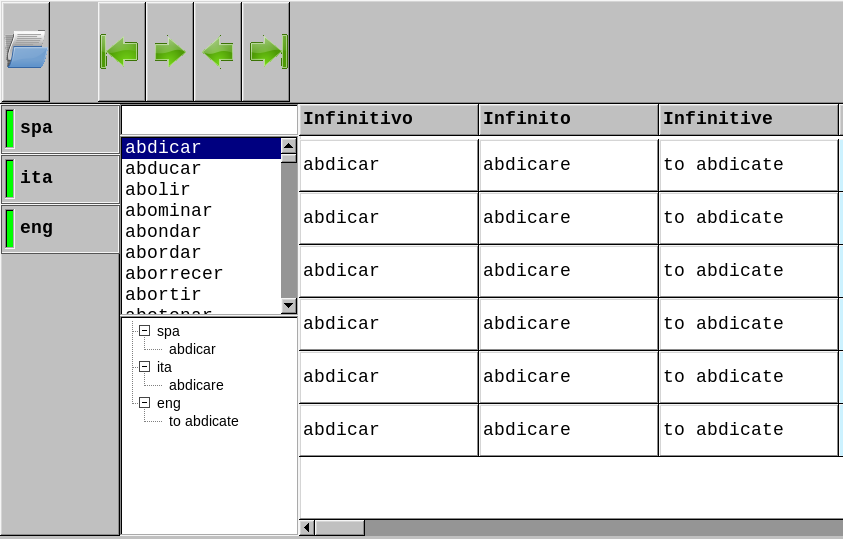843x539 pixels.
Task: Toggle the spa language button
Action: pyautogui.click(x=60, y=129)
